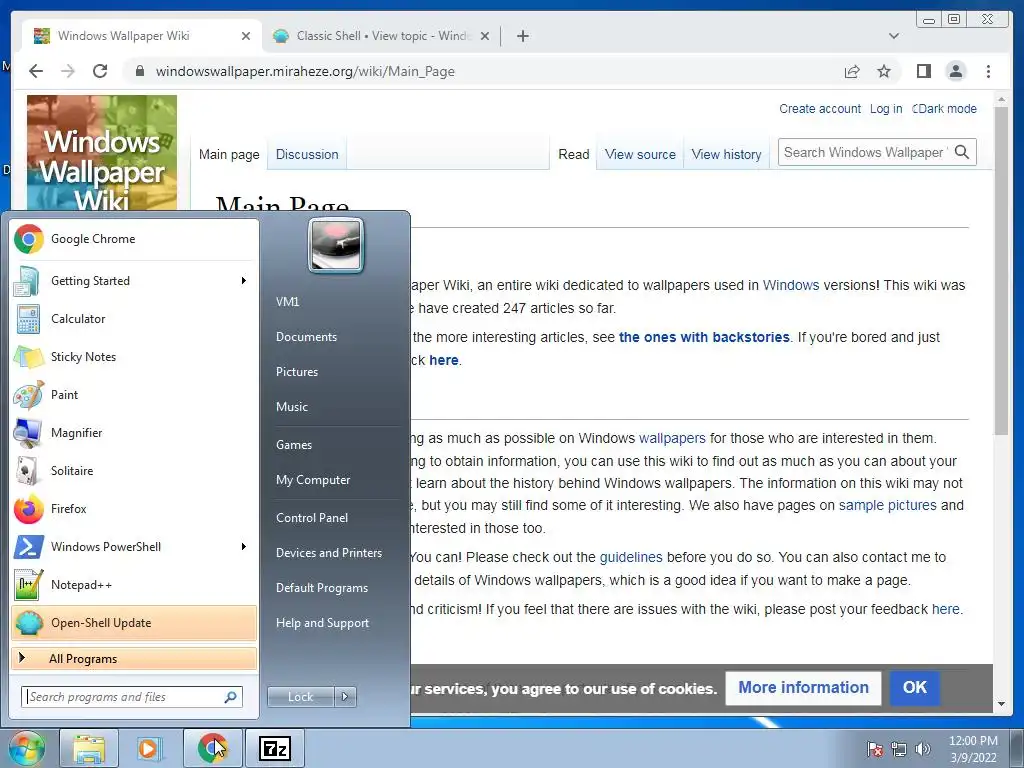Switch to the Classic Shell tab

click(x=381, y=36)
